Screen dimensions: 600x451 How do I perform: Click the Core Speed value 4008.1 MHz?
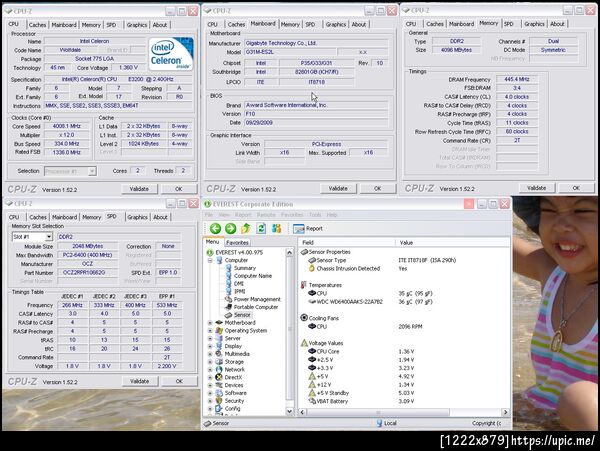click(x=67, y=126)
